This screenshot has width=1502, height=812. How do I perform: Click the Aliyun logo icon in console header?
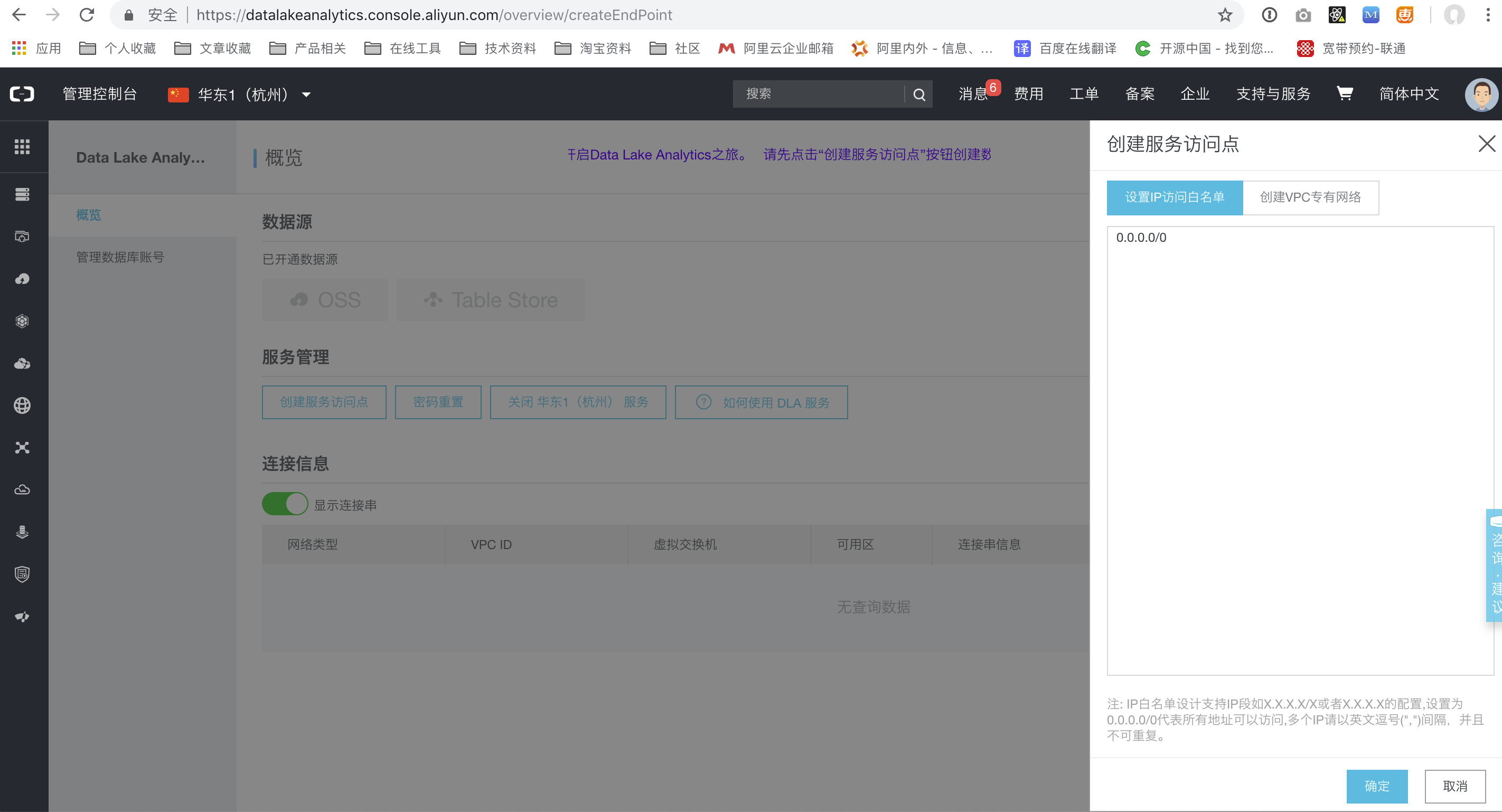22,94
